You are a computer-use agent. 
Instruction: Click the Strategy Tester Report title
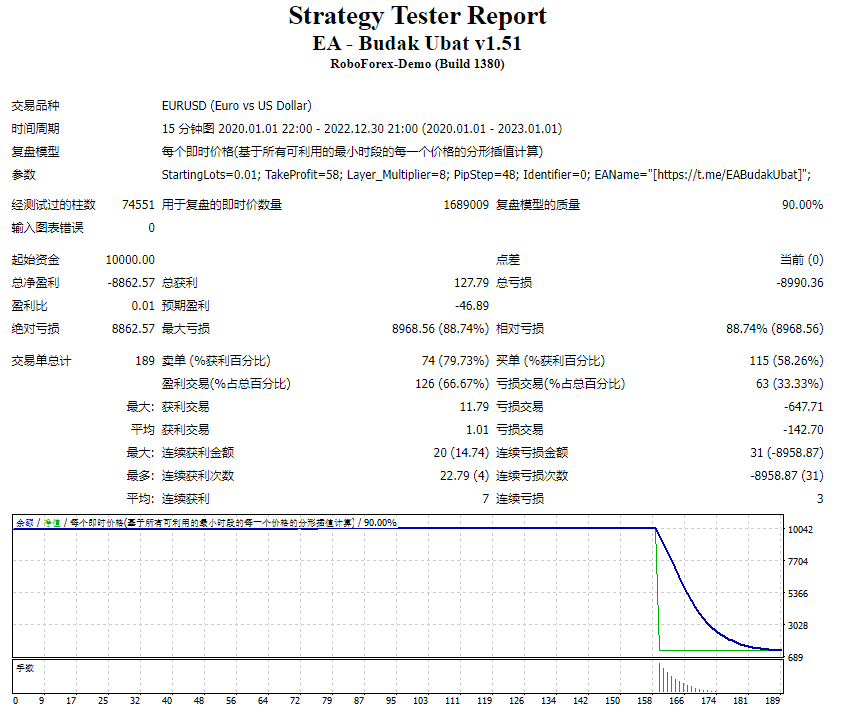click(417, 16)
